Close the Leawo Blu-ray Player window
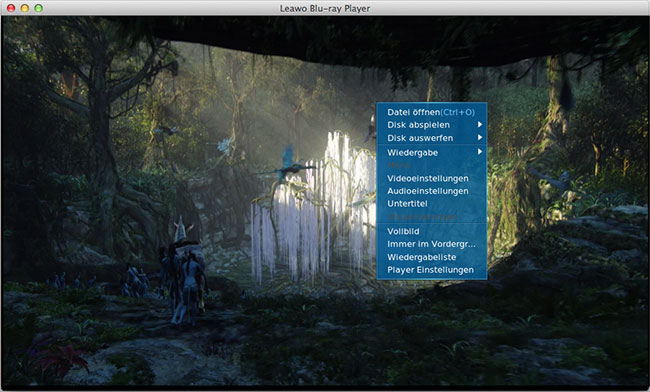 pos(11,8)
